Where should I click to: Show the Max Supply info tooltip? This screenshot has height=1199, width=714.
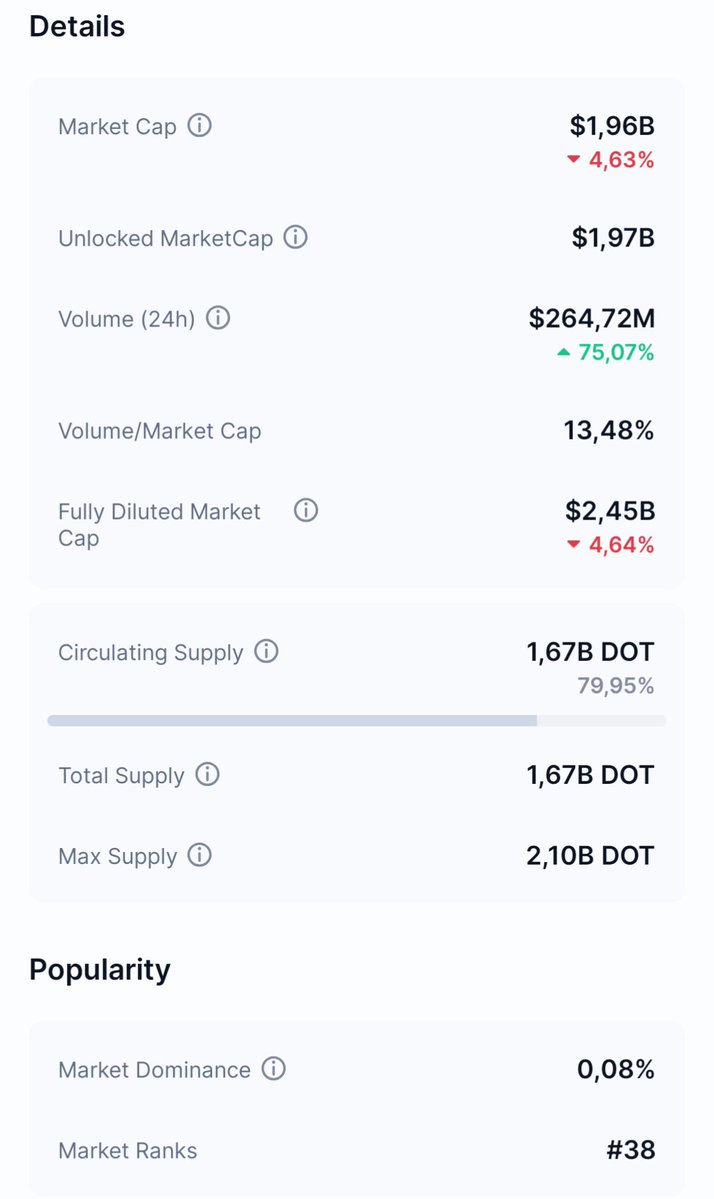(x=200, y=856)
